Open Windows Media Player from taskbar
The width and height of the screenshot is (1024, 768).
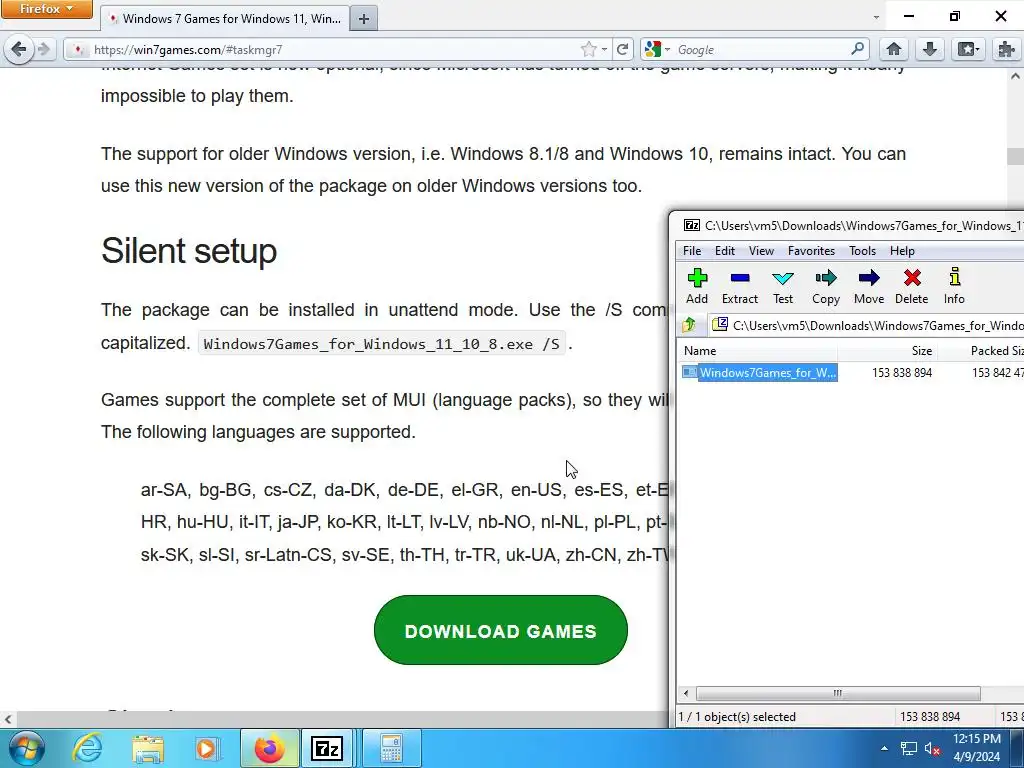pos(206,748)
